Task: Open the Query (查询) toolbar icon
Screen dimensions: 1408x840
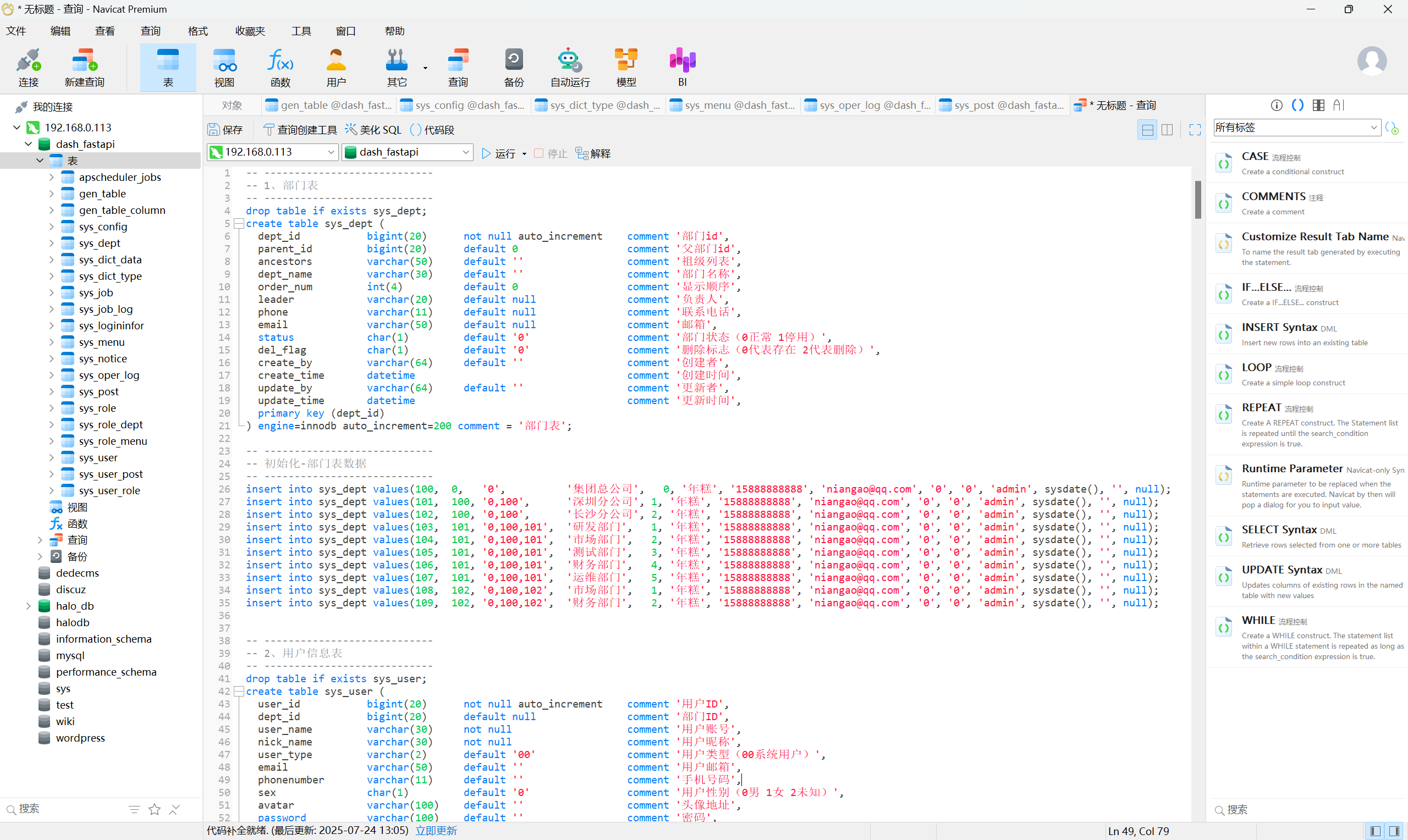Action: coord(458,68)
